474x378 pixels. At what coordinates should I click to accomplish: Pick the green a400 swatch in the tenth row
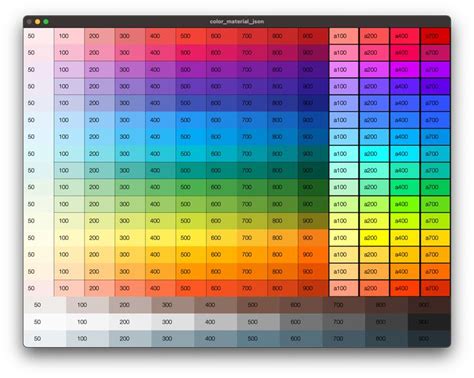click(405, 187)
